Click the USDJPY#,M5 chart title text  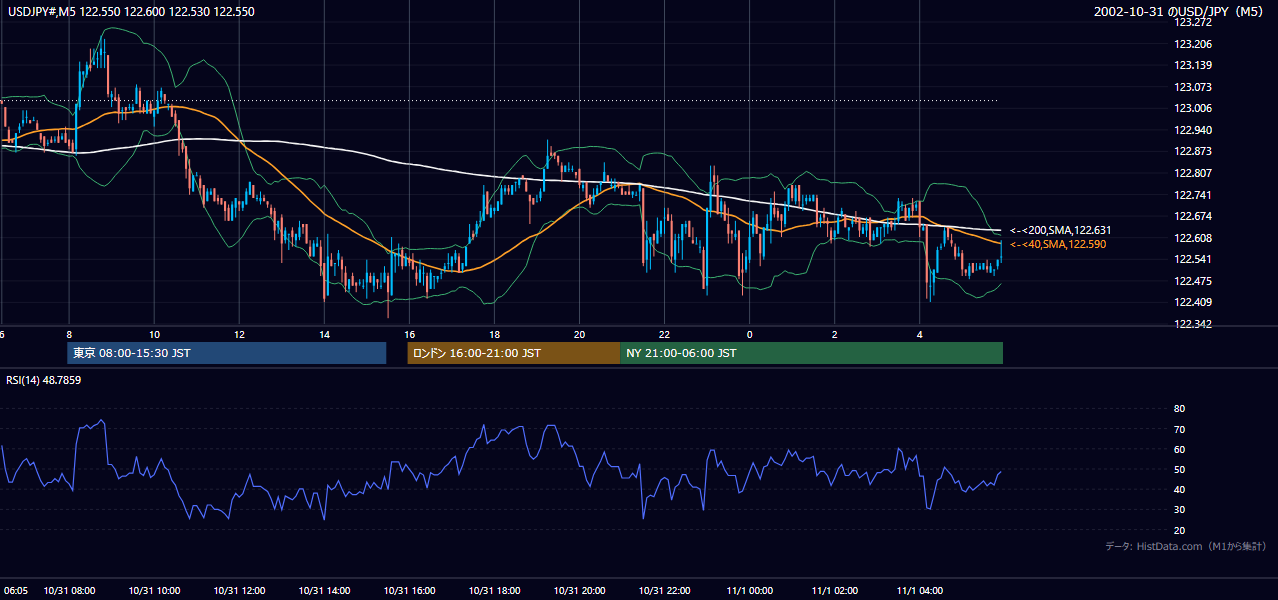pyautogui.click(x=129, y=12)
